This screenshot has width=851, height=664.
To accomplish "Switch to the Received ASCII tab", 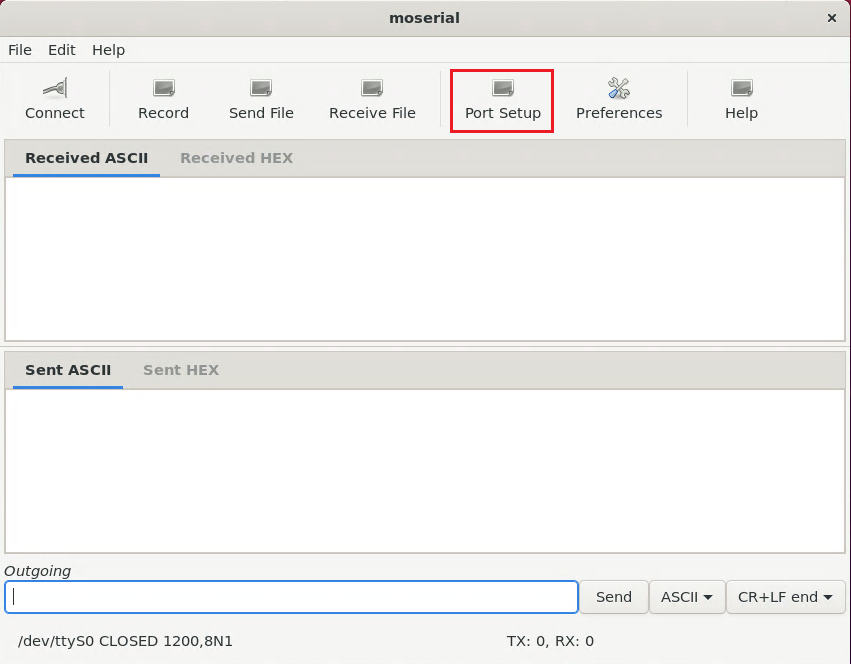I will coord(86,158).
